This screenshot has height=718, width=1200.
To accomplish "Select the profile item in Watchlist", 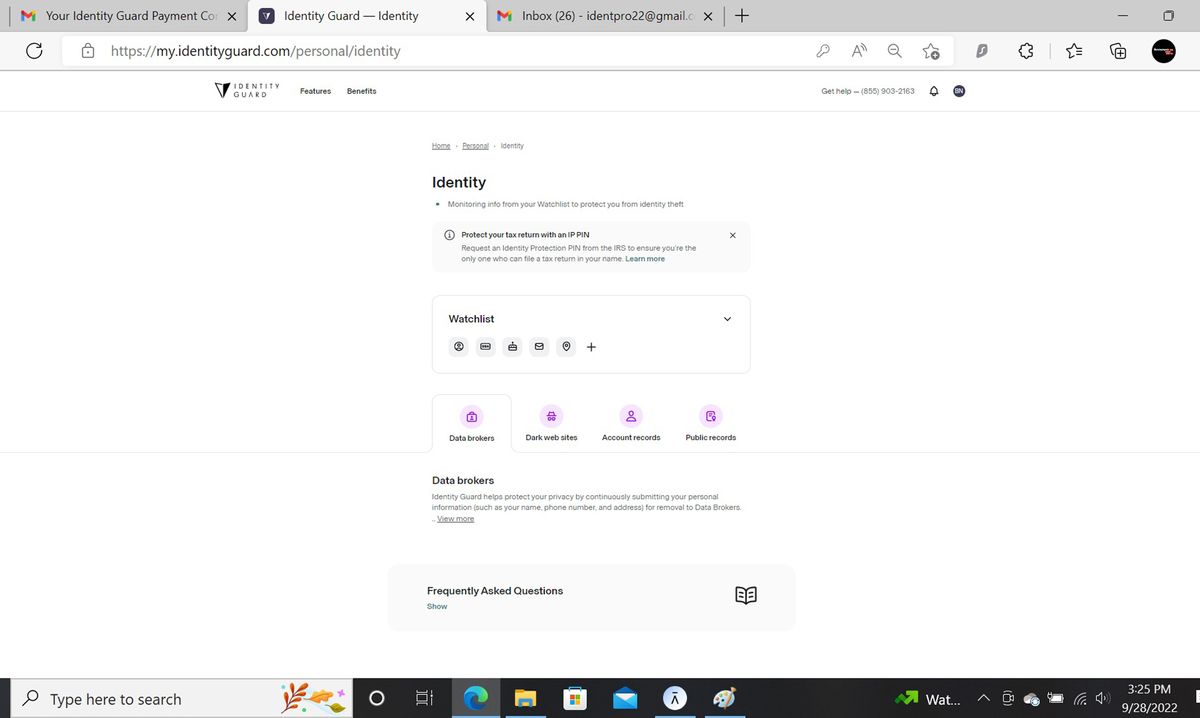I will coord(458,346).
